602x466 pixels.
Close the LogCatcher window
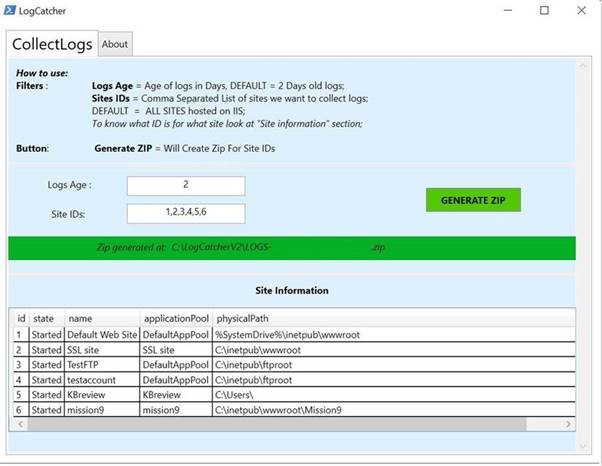pyautogui.click(x=581, y=11)
